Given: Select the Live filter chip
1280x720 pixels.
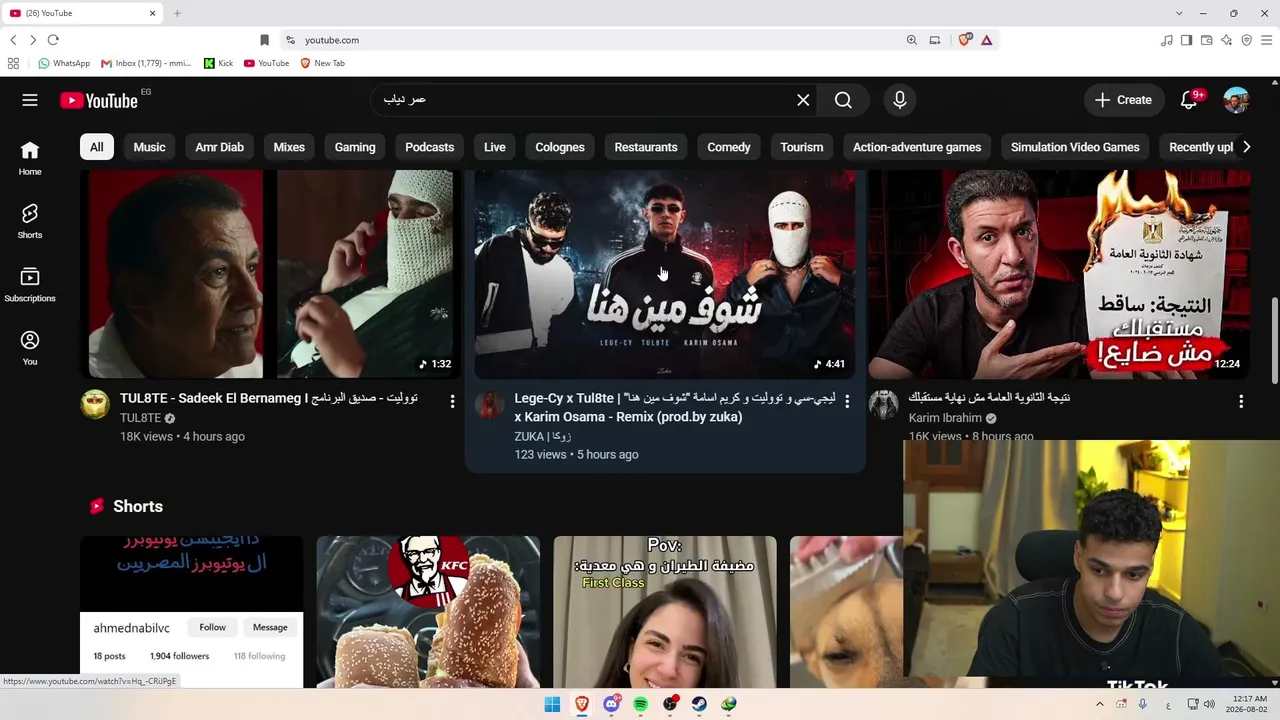Looking at the screenshot, I should coord(494,147).
